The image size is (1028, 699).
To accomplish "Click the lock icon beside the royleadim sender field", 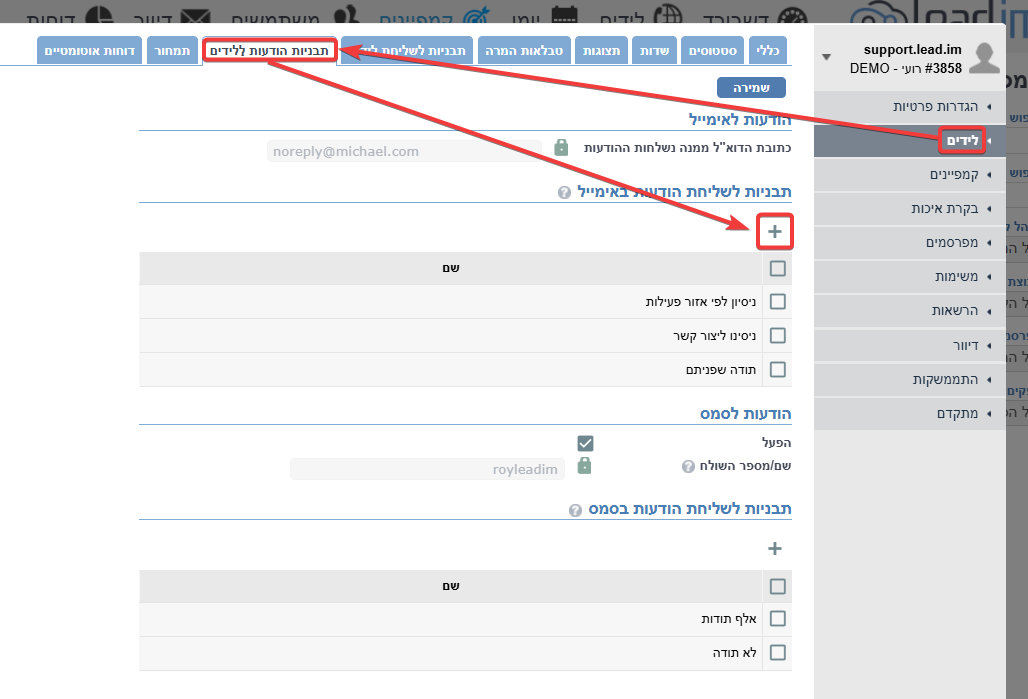I will pyautogui.click(x=584, y=466).
